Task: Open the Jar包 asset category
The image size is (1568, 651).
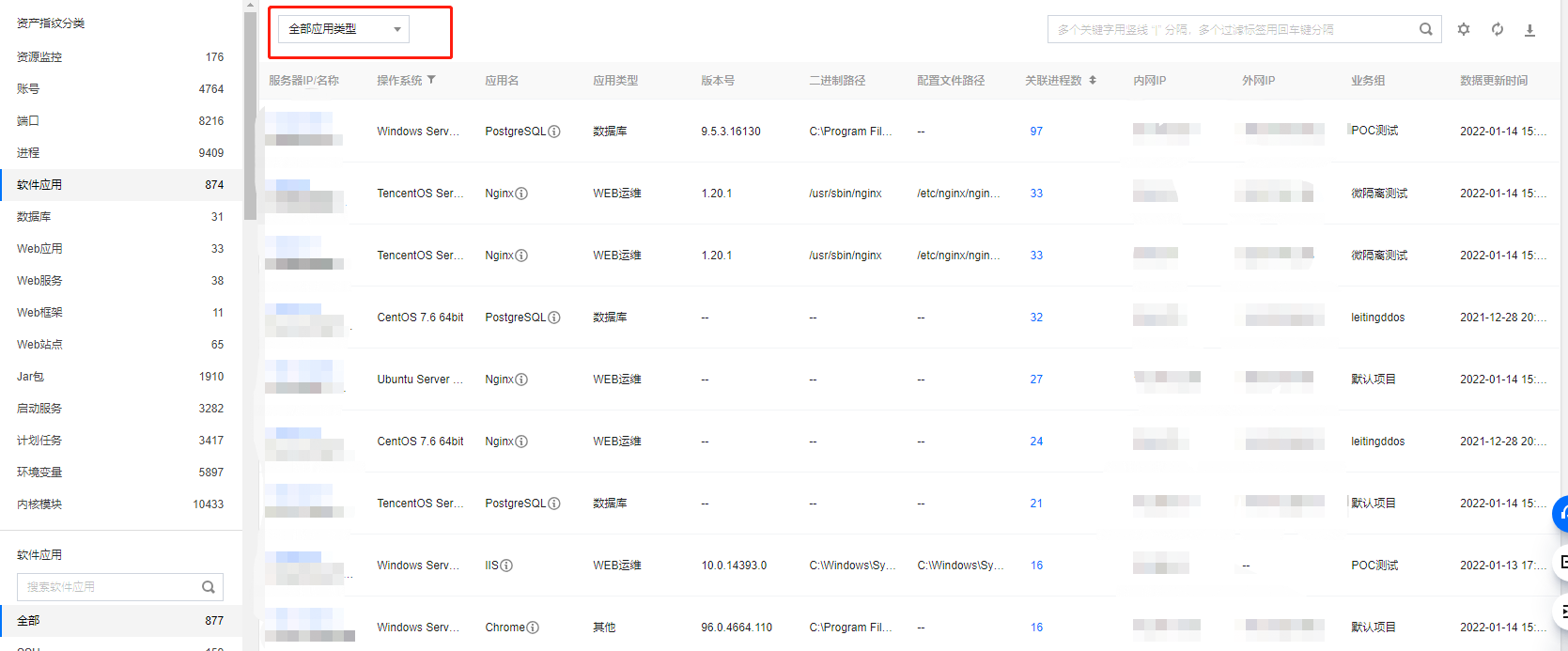Action: tap(30, 377)
